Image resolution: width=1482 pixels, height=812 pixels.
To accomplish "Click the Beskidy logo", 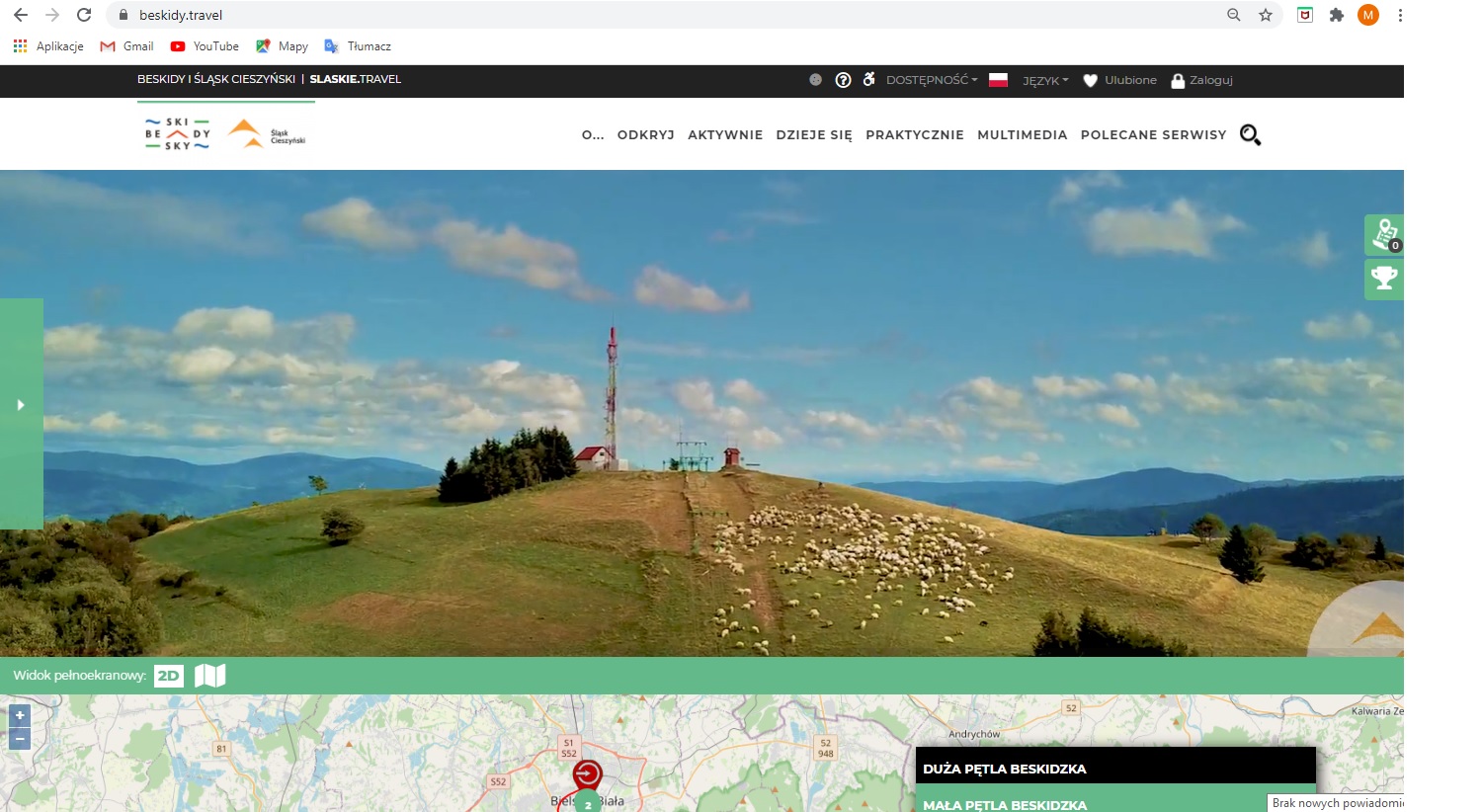I will [x=179, y=133].
